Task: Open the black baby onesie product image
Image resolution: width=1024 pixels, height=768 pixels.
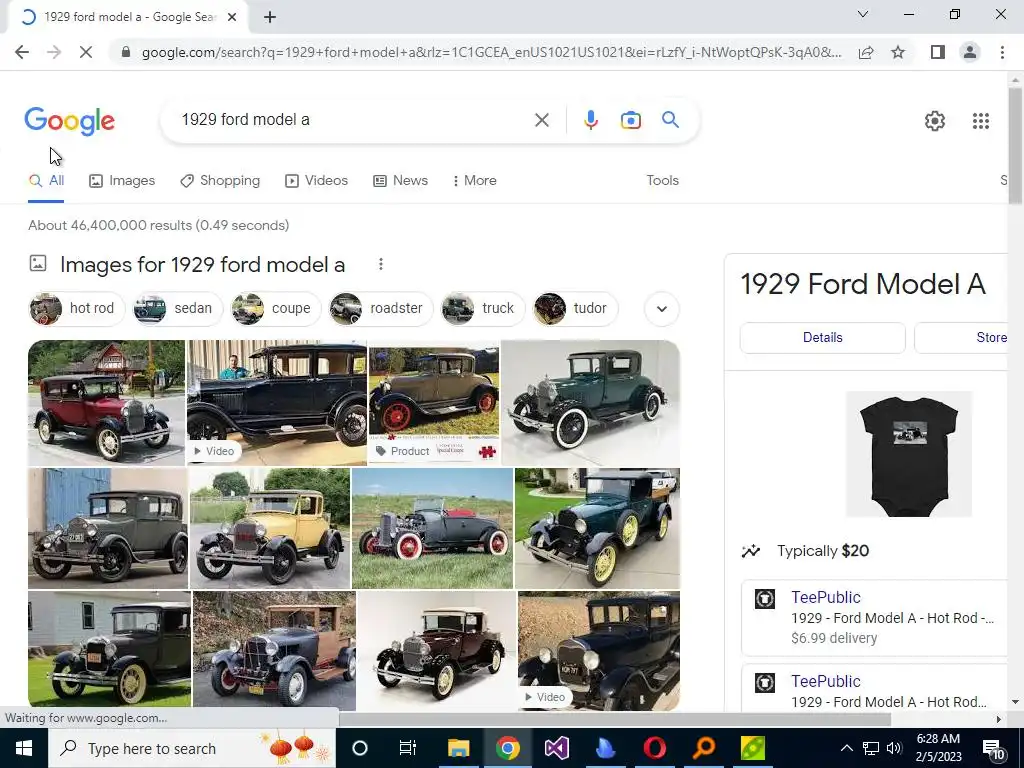Action: tap(908, 455)
